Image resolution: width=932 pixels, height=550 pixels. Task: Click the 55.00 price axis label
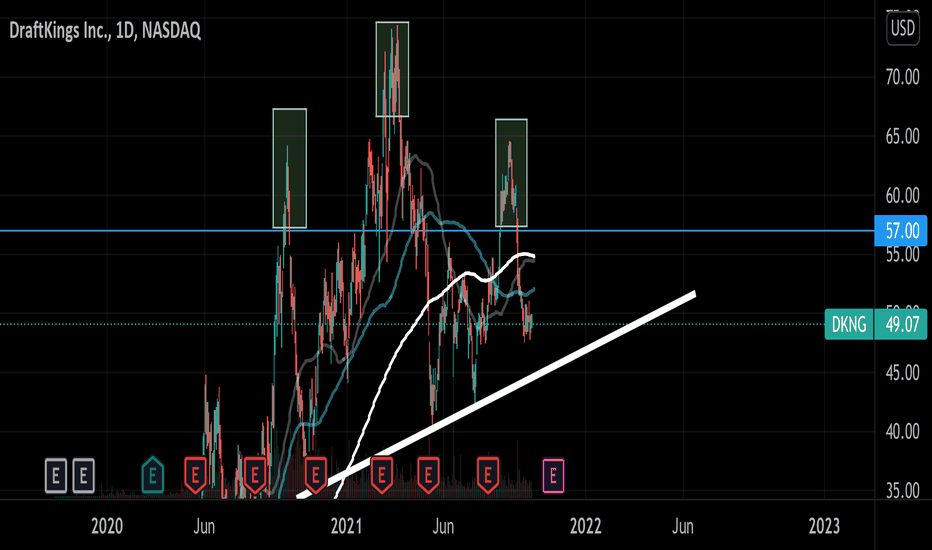pos(902,254)
